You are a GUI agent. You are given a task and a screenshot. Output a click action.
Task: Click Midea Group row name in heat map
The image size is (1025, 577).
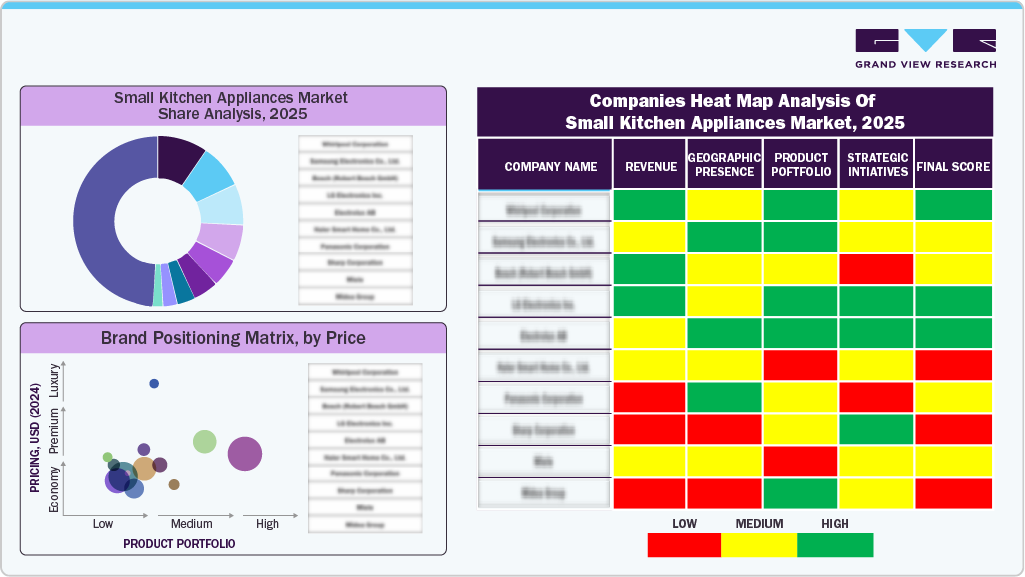pos(544,493)
